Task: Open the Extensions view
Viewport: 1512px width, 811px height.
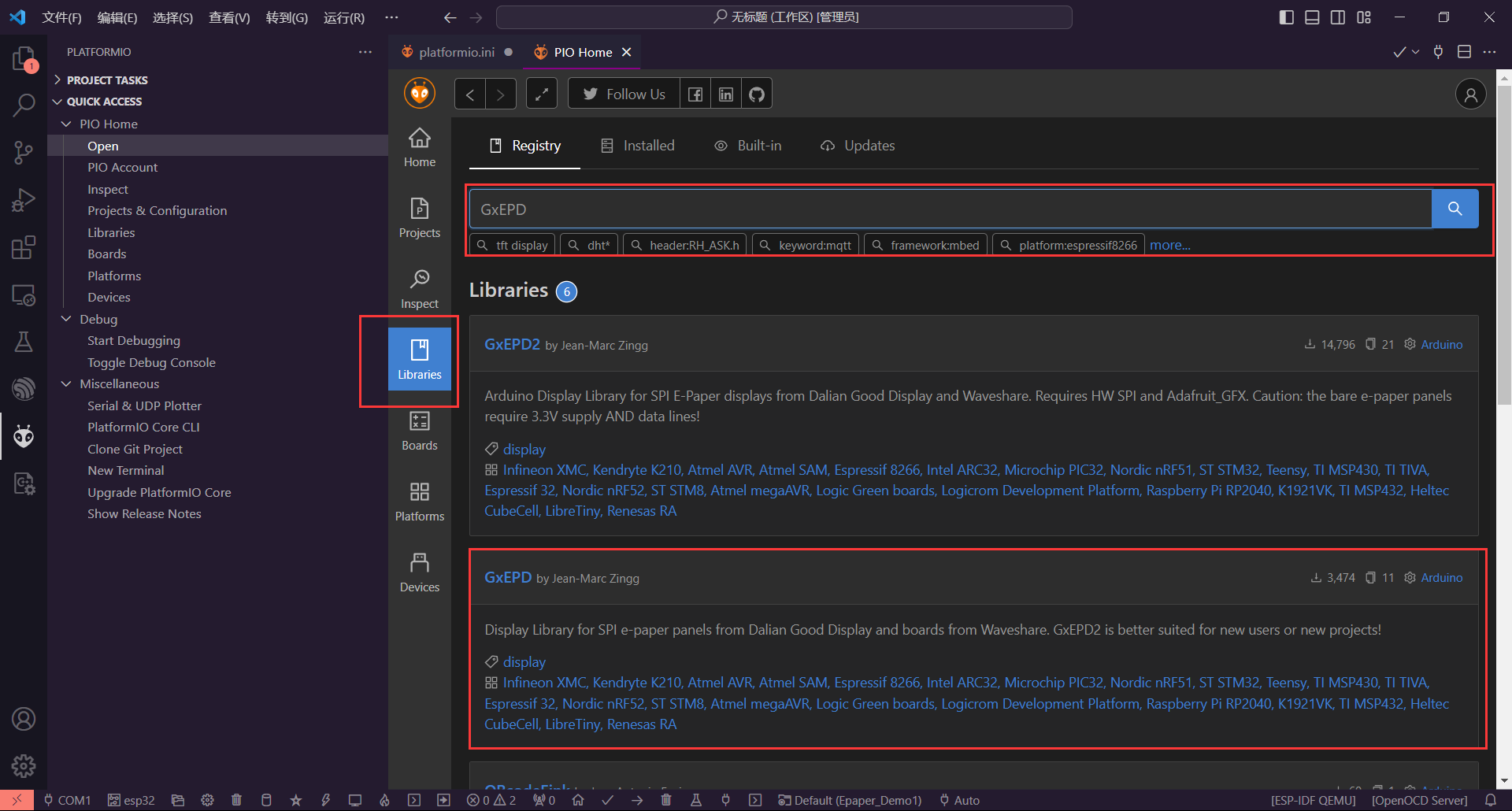Action: (x=24, y=247)
